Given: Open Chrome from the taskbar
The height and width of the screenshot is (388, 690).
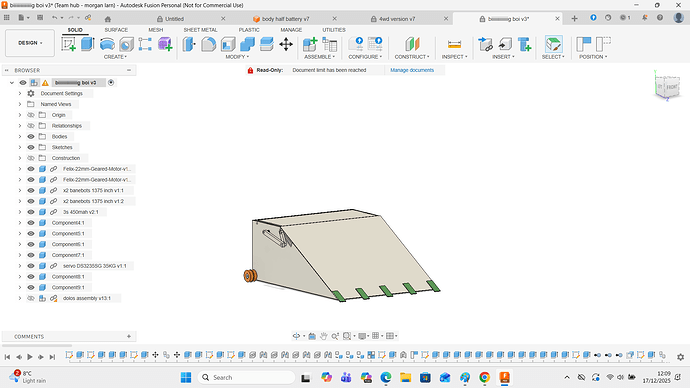Looking at the screenshot, I should 484,377.
